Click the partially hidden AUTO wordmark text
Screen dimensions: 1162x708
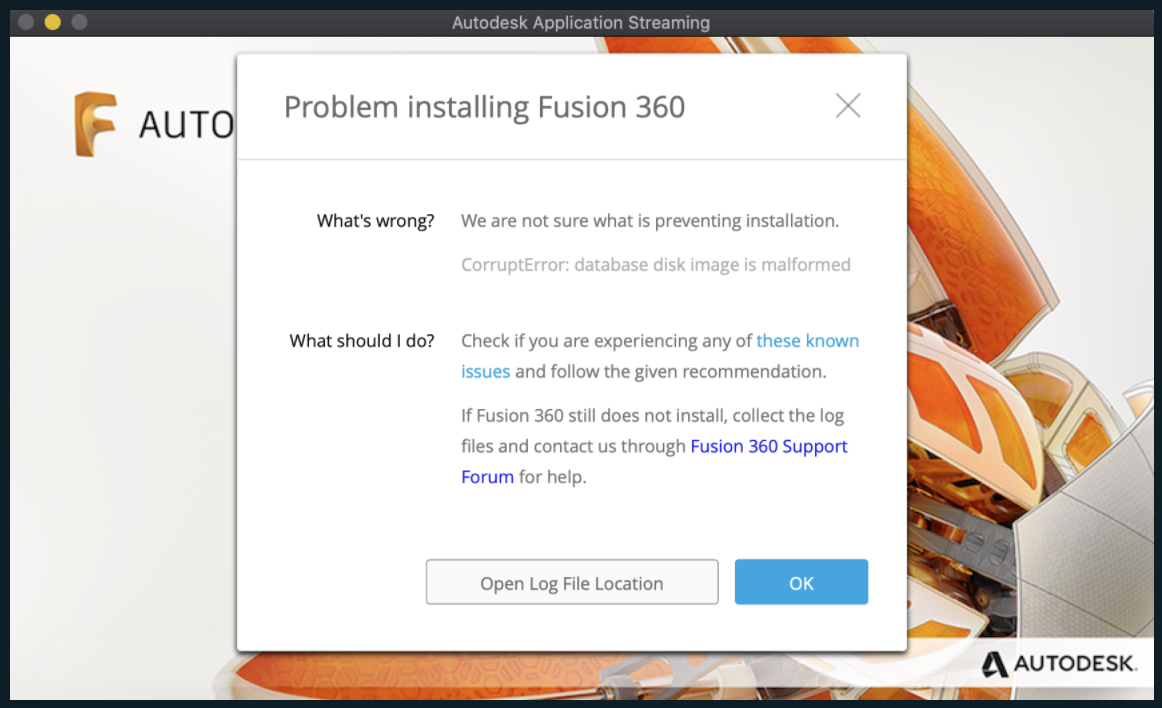185,125
